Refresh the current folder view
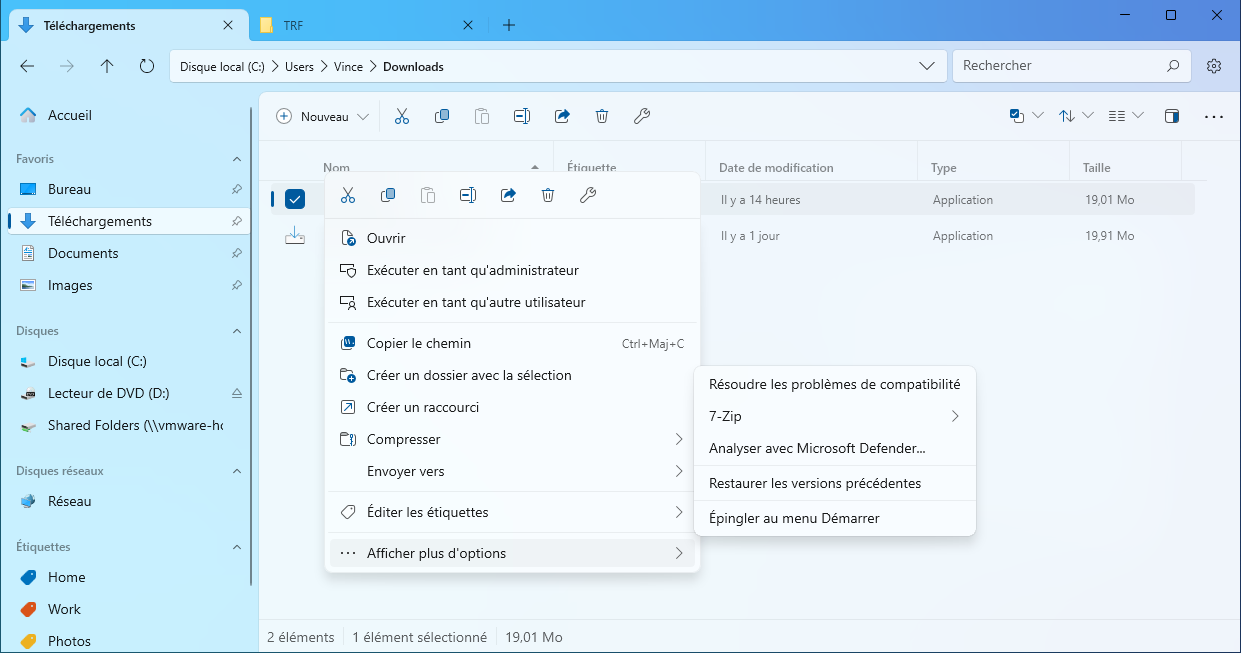This screenshot has width=1241, height=653. 147,67
